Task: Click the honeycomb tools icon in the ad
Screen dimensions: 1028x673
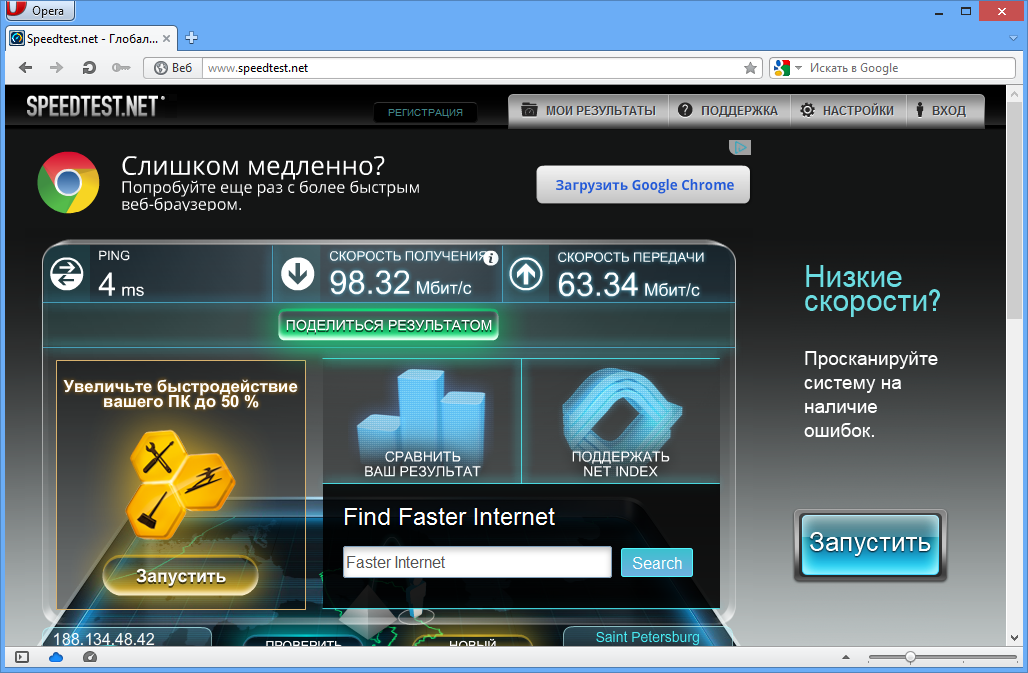Action: (x=178, y=485)
